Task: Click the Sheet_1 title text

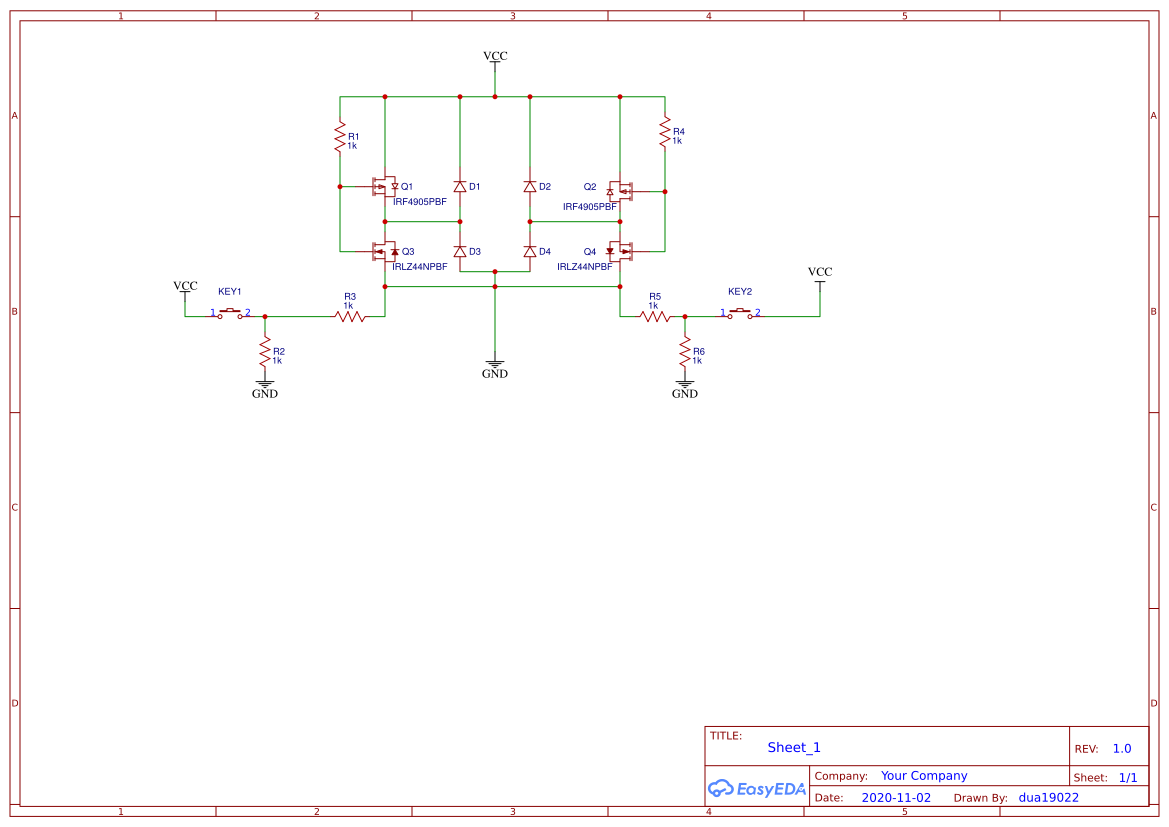Action: tap(793, 747)
